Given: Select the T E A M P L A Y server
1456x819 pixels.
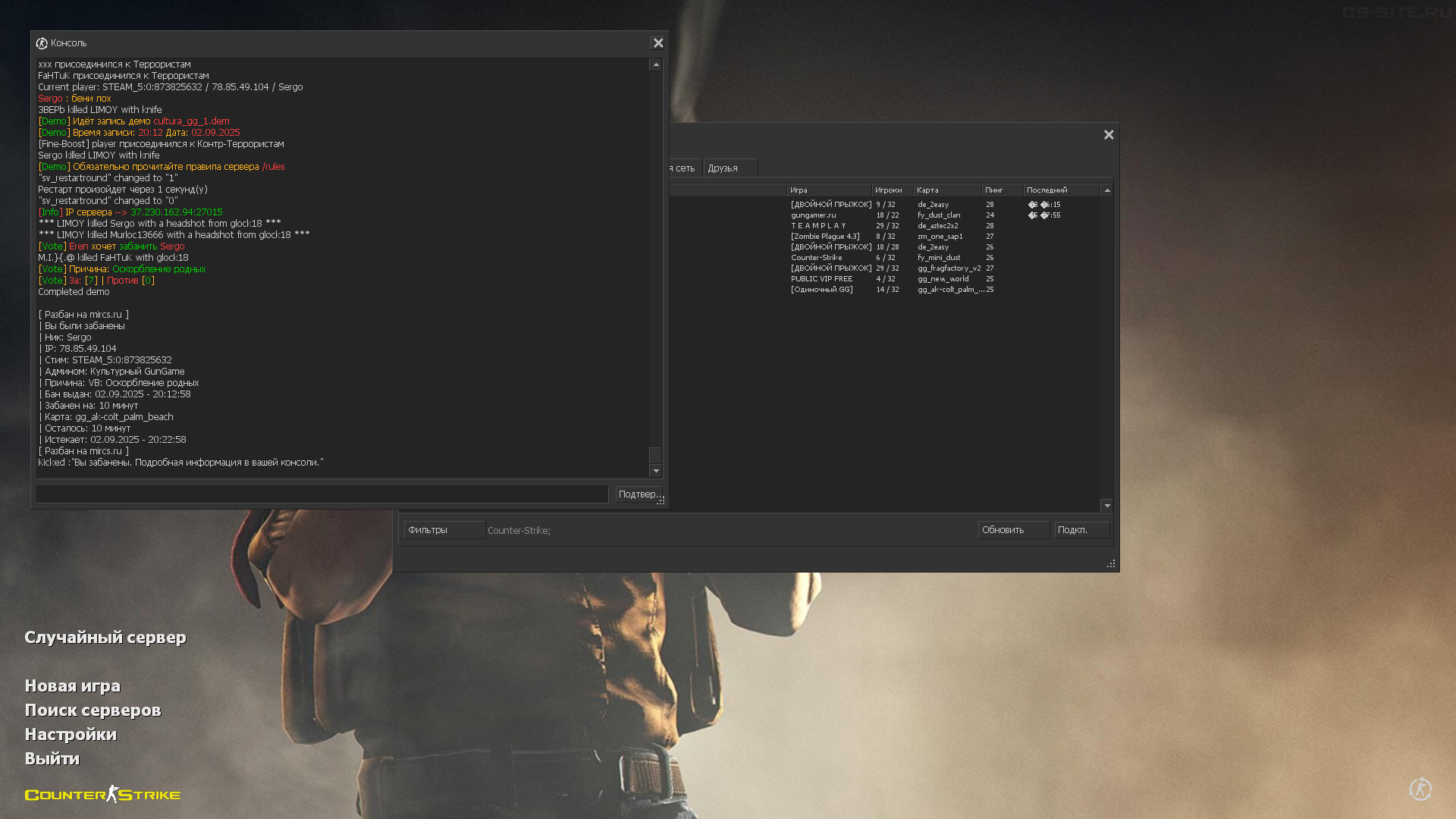Looking at the screenshot, I should (819, 226).
